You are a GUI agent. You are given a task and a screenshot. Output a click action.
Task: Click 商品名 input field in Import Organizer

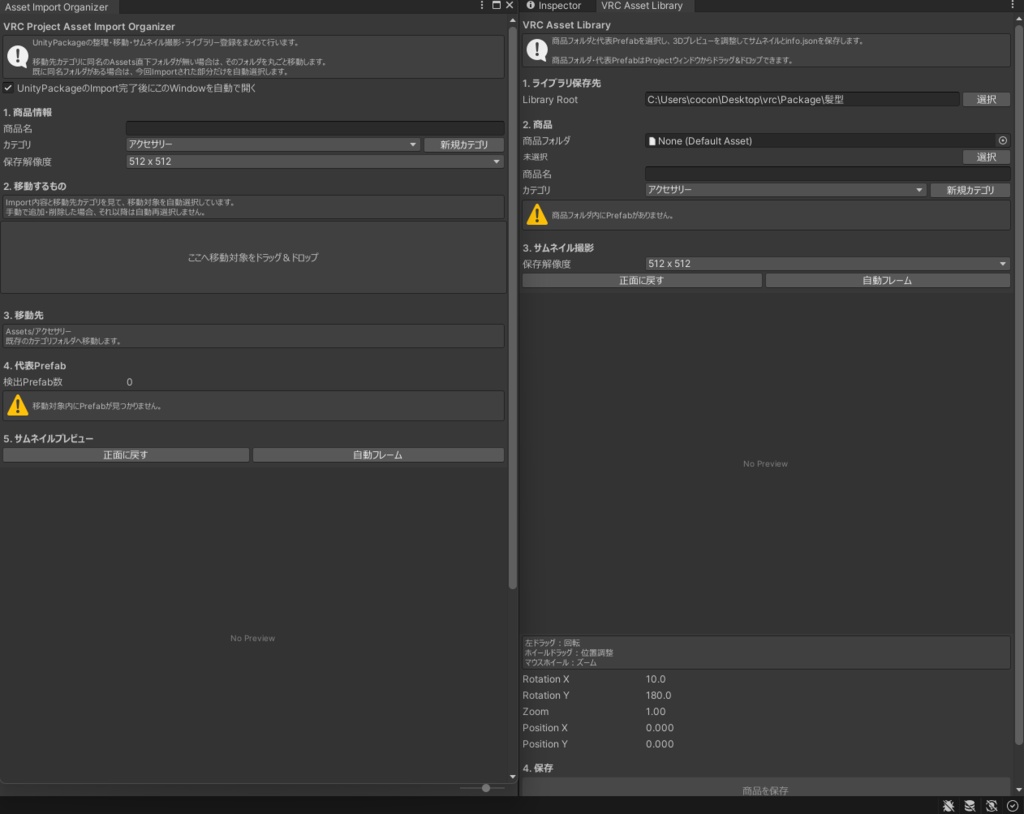pyautogui.click(x=315, y=128)
